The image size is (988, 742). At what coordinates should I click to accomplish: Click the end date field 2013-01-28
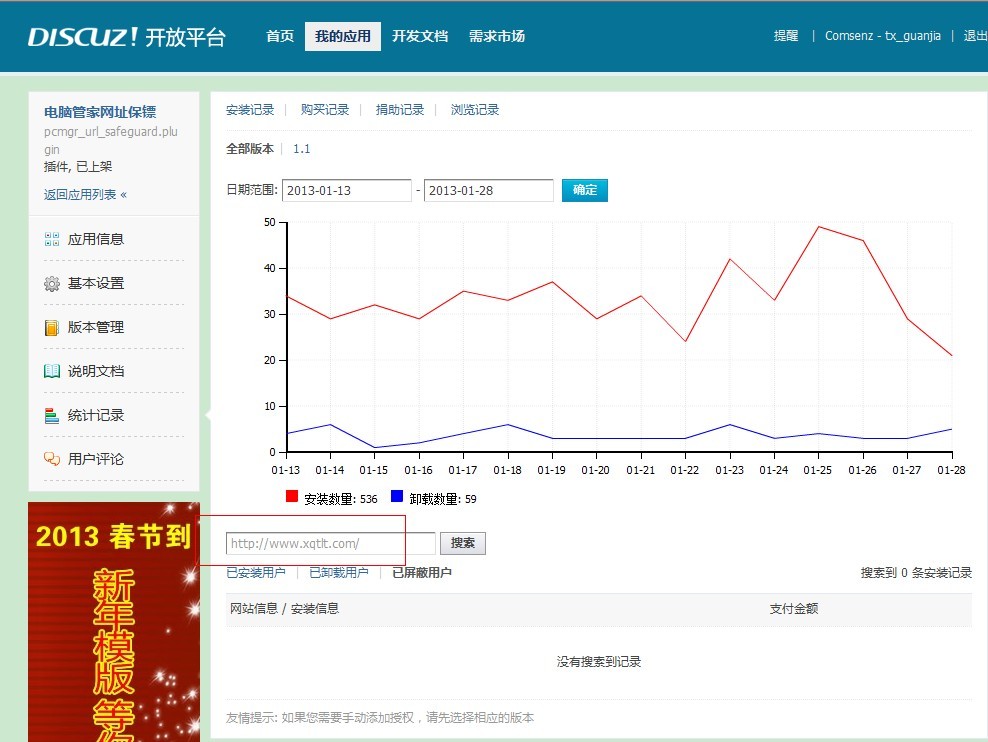488,190
